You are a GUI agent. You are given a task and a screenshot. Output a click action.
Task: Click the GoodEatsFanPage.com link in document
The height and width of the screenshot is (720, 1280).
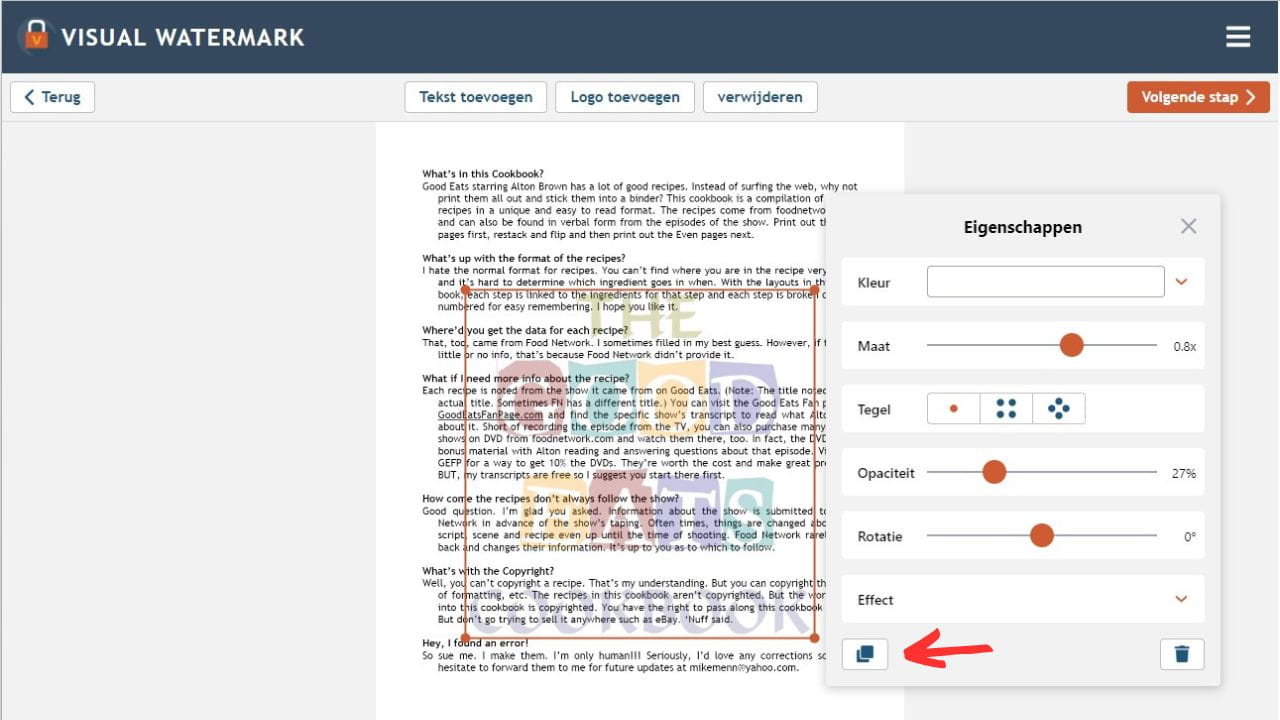point(490,414)
